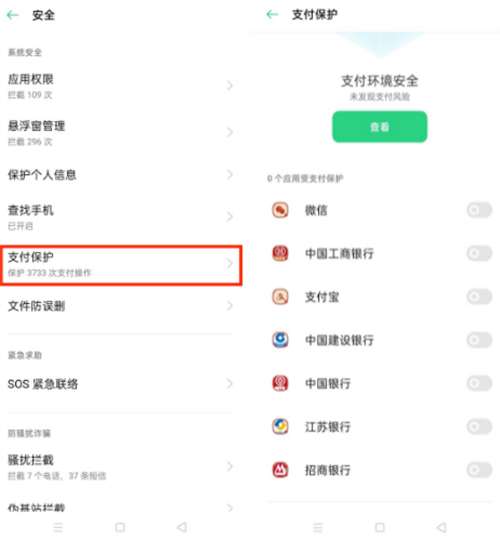Open 文件防误删 chevron arrow
Screen dimensions: 500x541
click(229, 306)
